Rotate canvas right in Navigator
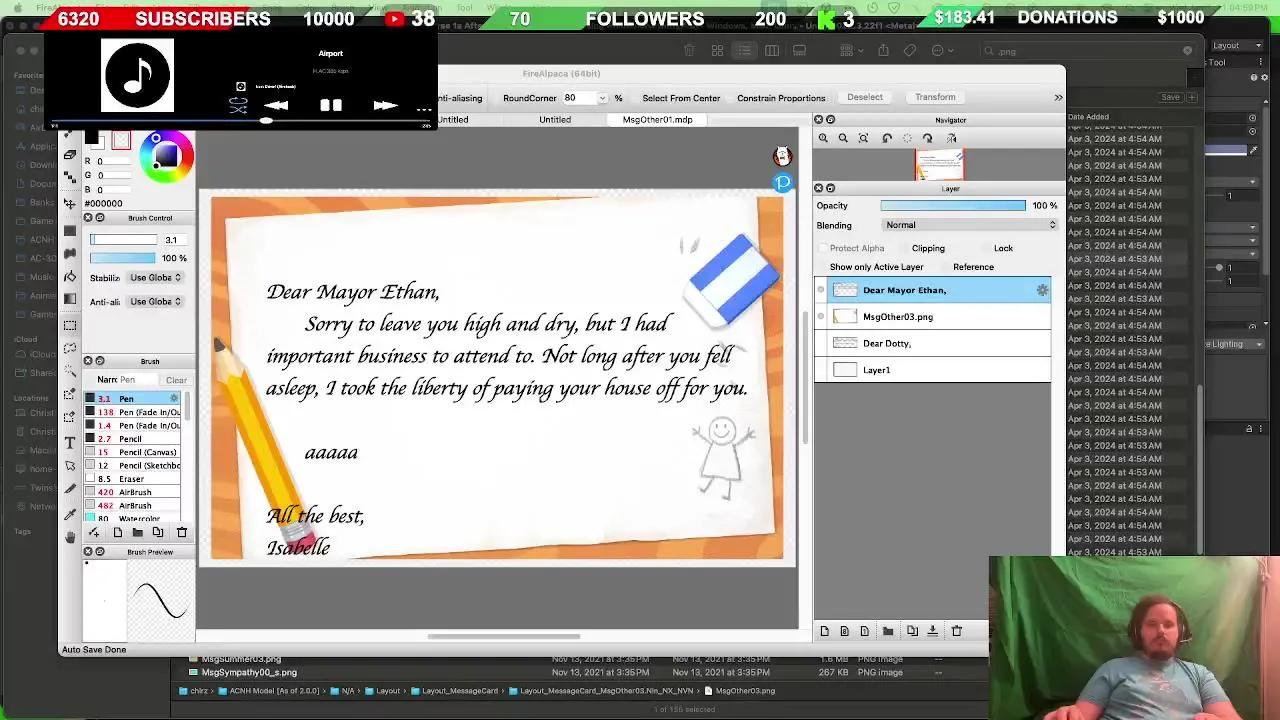This screenshot has height=720, width=1280. click(x=927, y=139)
